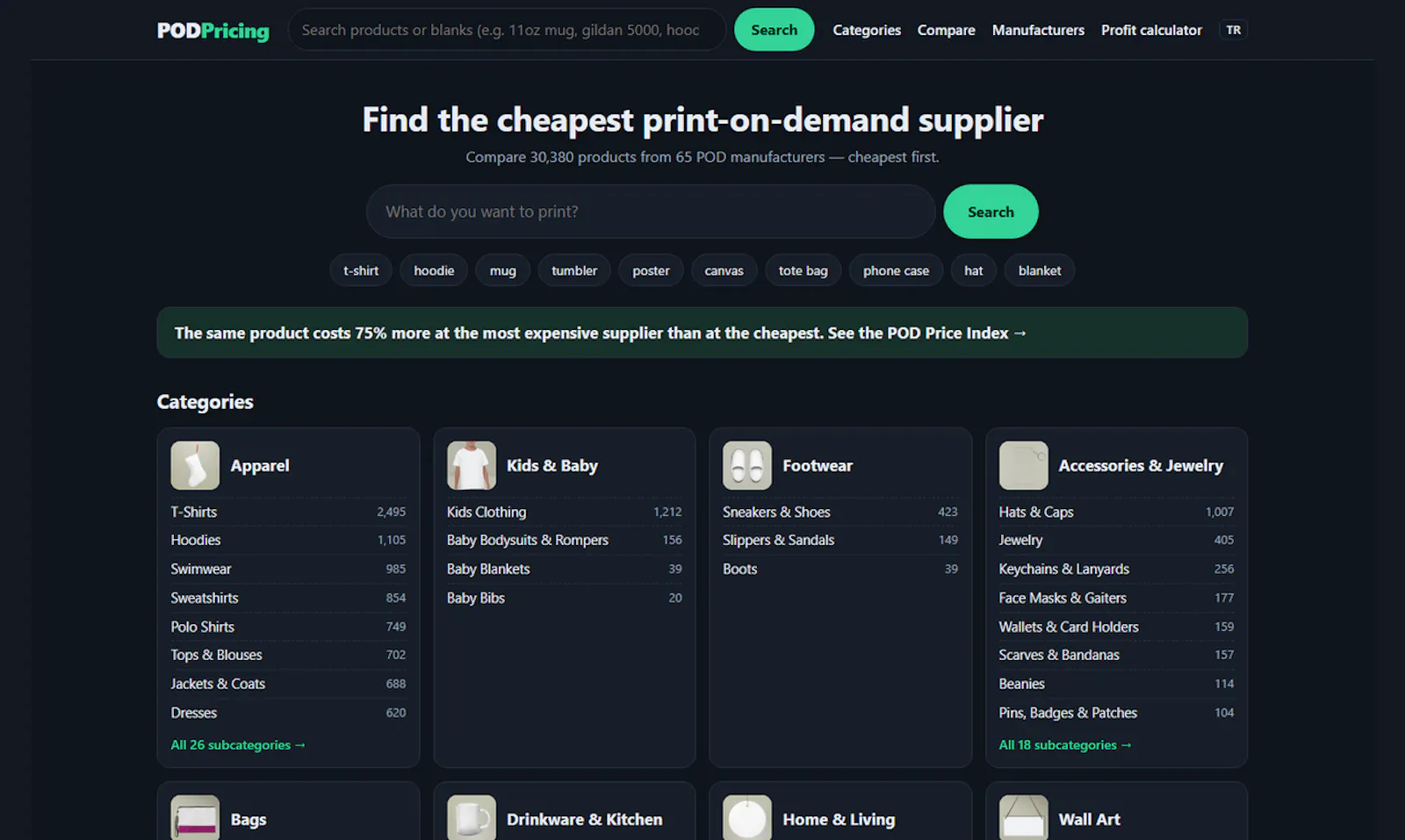Open the Hats & Caps subcategory
Screen dimensions: 1405x840
[x=1116, y=512]
